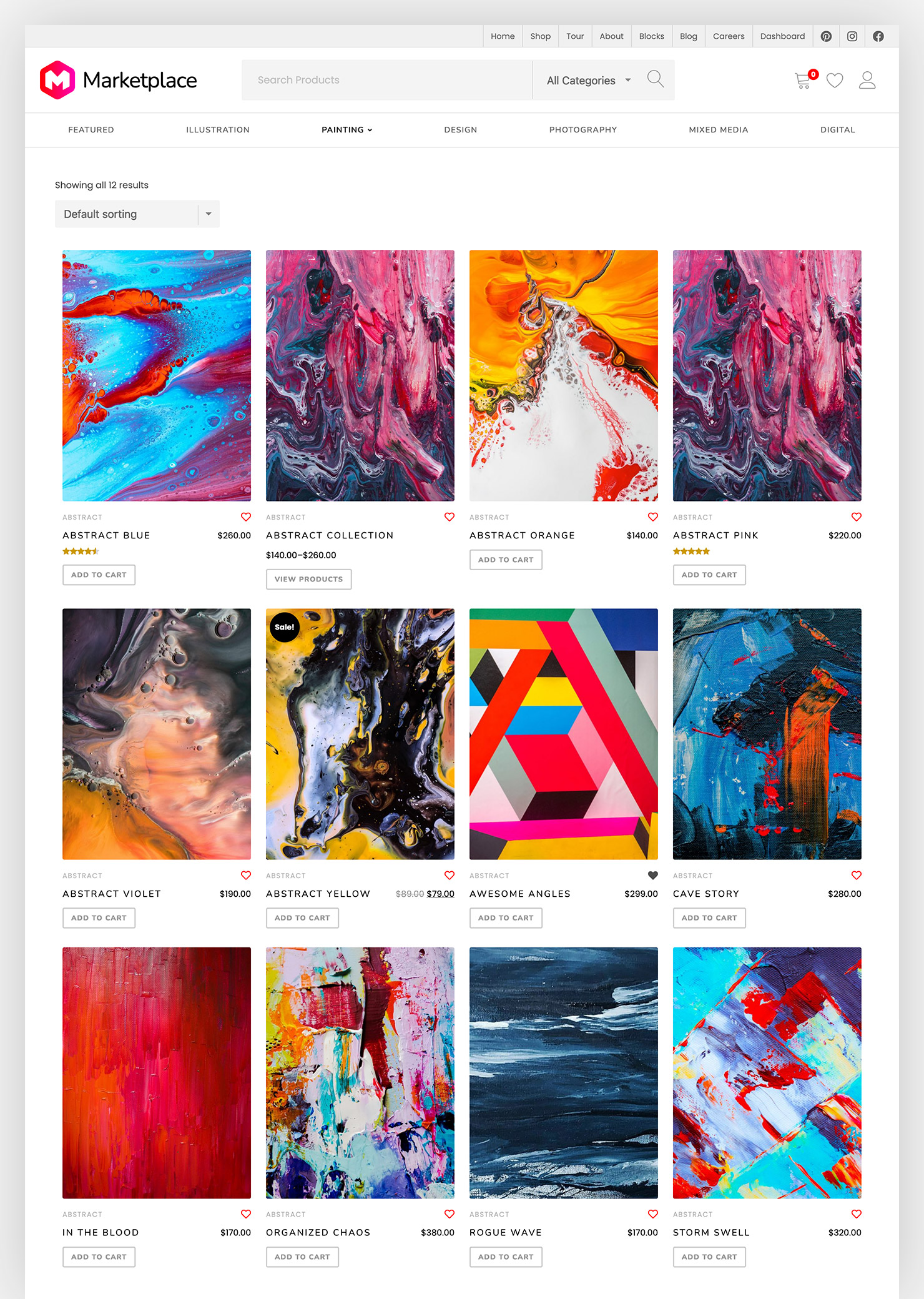
Task: Toggle wishlist heart for Storm Swell
Action: pyautogui.click(x=857, y=1214)
